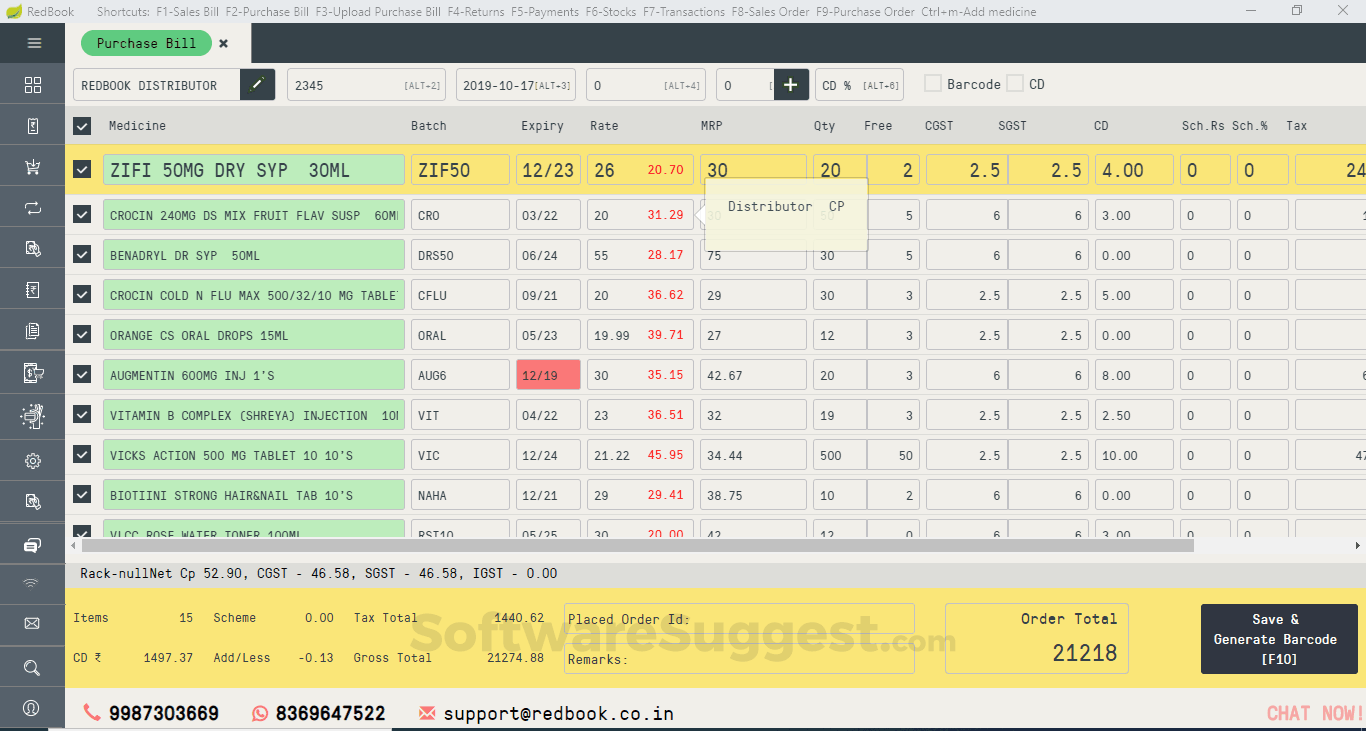Uncheck the row for BENADRYL DR SYP 50ML
This screenshot has height=731, width=1366.
tap(82, 254)
